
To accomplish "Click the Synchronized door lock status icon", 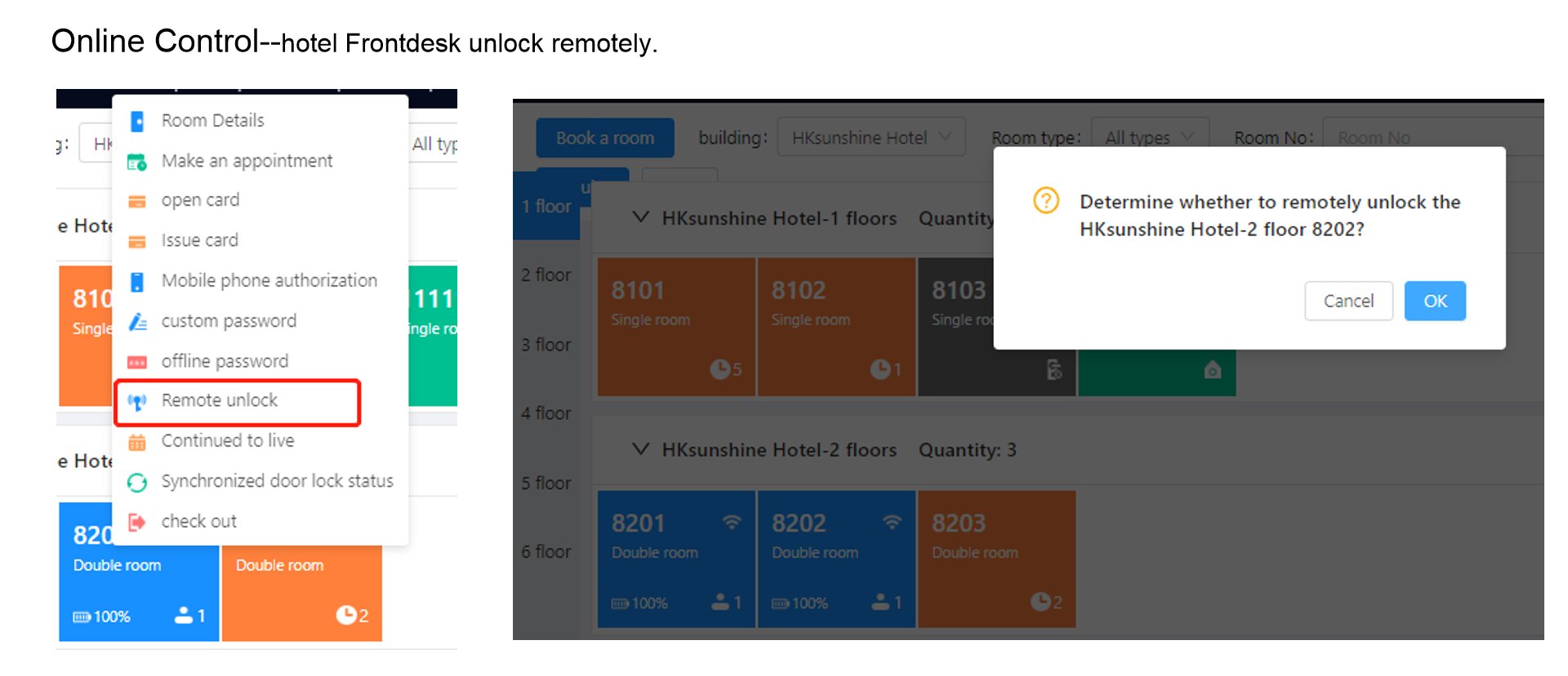I will click(x=137, y=483).
